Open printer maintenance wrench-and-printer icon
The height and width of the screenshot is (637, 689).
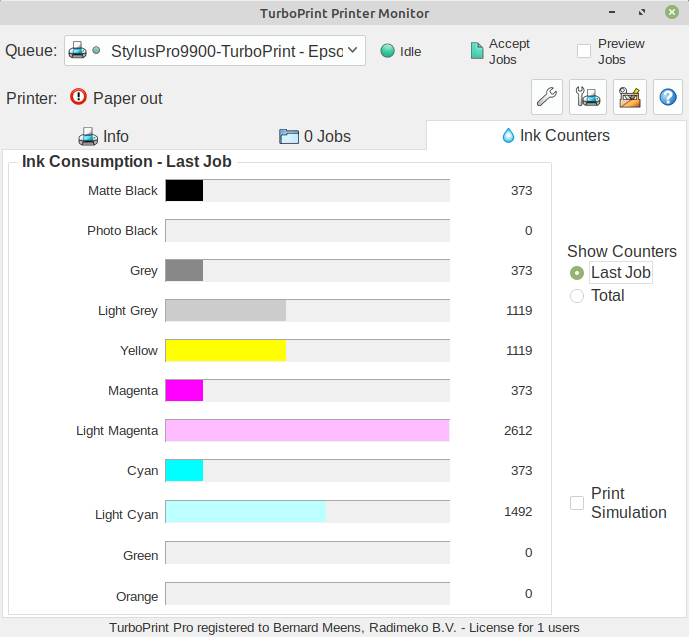pyautogui.click(x=588, y=97)
